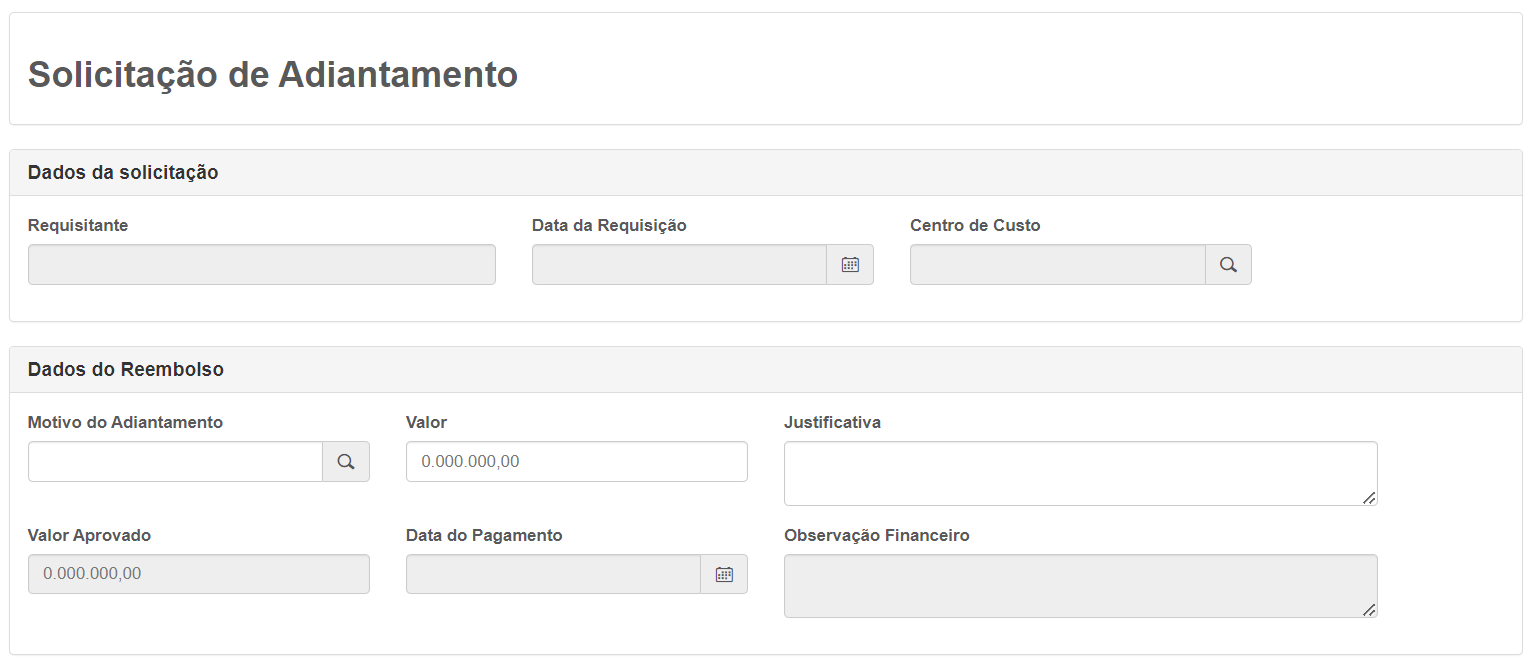Click Motivo do Adiantamento search icon

(346, 462)
